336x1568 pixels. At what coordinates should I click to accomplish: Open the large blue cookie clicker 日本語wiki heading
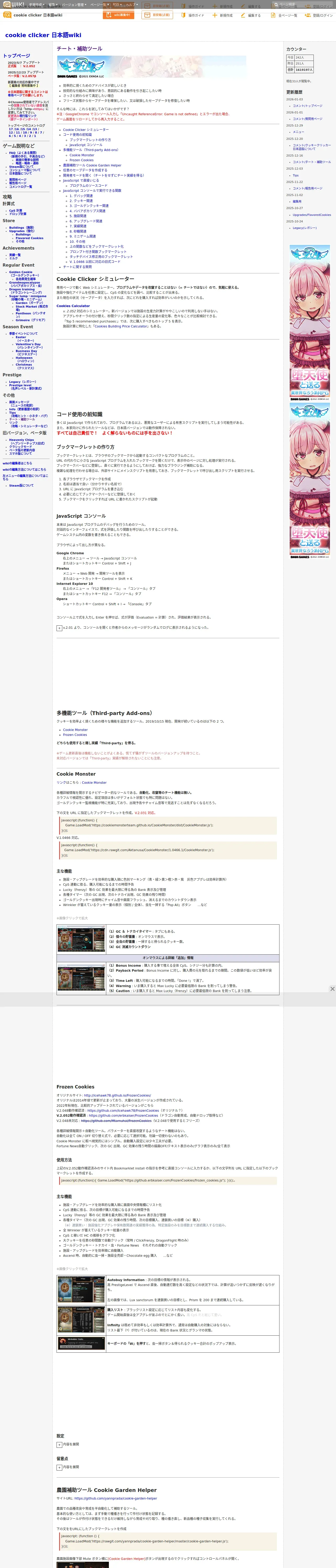(43, 35)
